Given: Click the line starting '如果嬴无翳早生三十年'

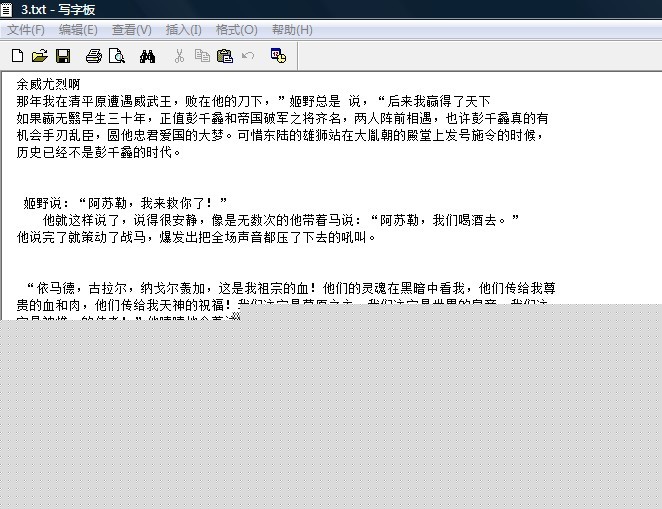Looking at the screenshot, I should (282, 118).
